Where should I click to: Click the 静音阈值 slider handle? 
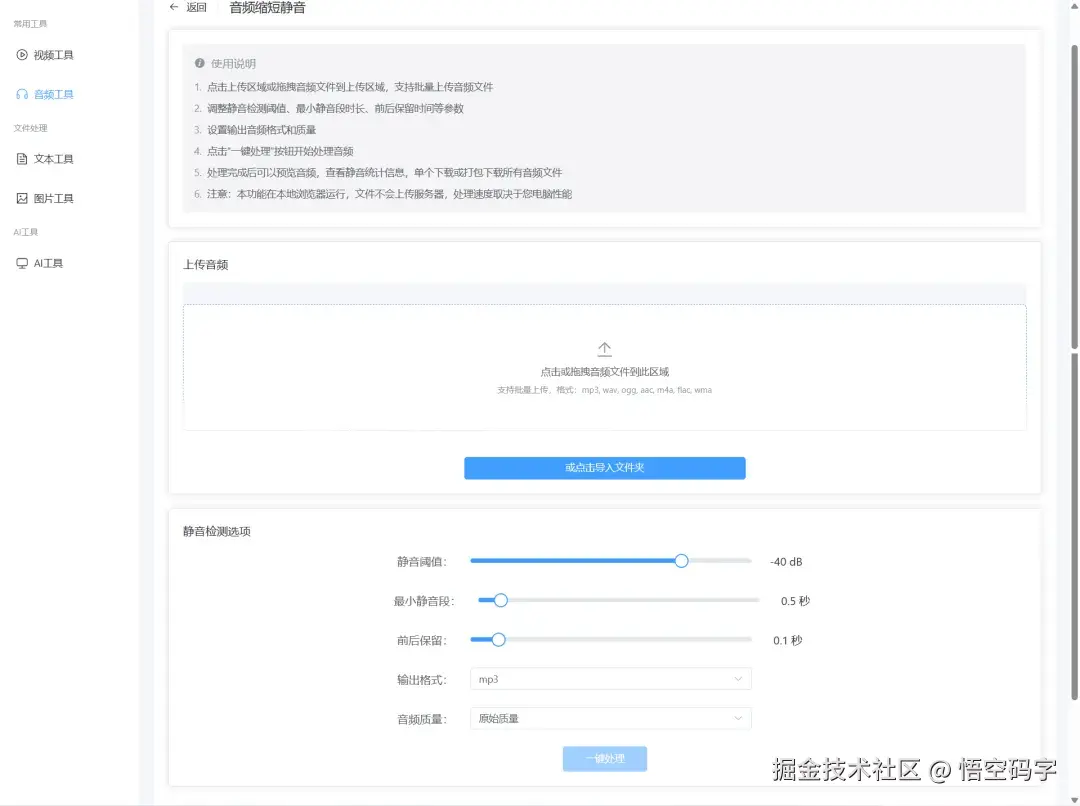(x=681, y=561)
